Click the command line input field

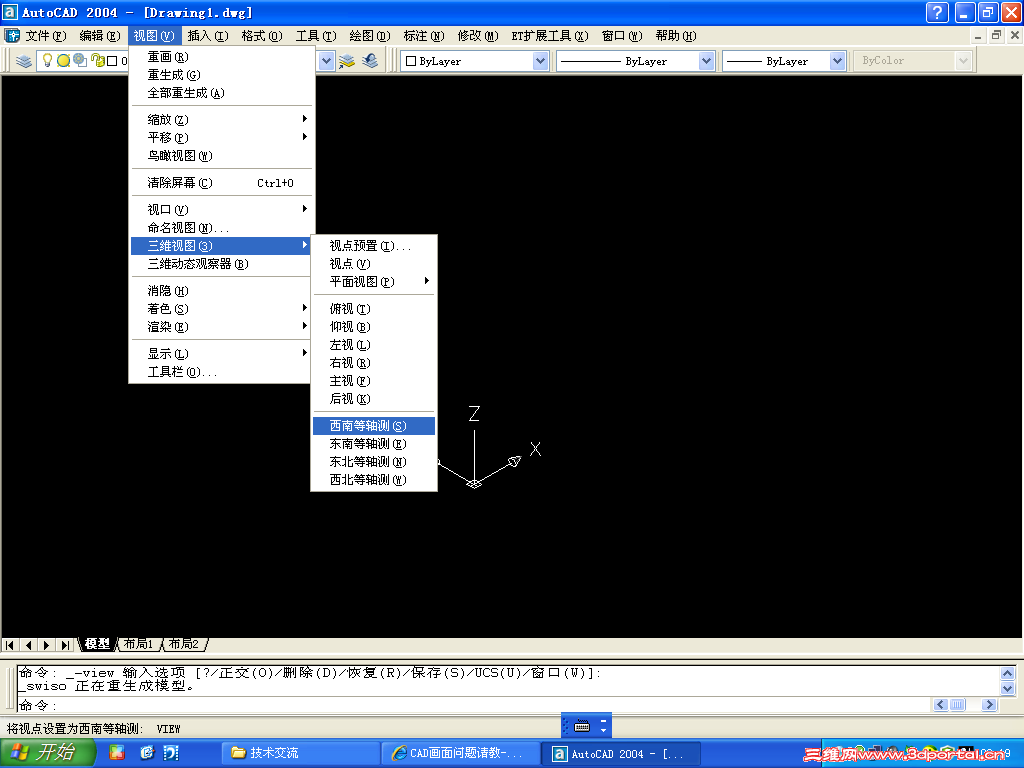pos(473,705)
